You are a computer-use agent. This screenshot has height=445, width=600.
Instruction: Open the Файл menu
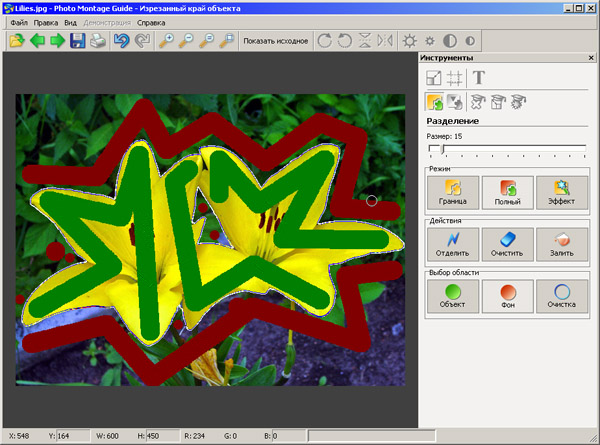click(x=19, y=22)
